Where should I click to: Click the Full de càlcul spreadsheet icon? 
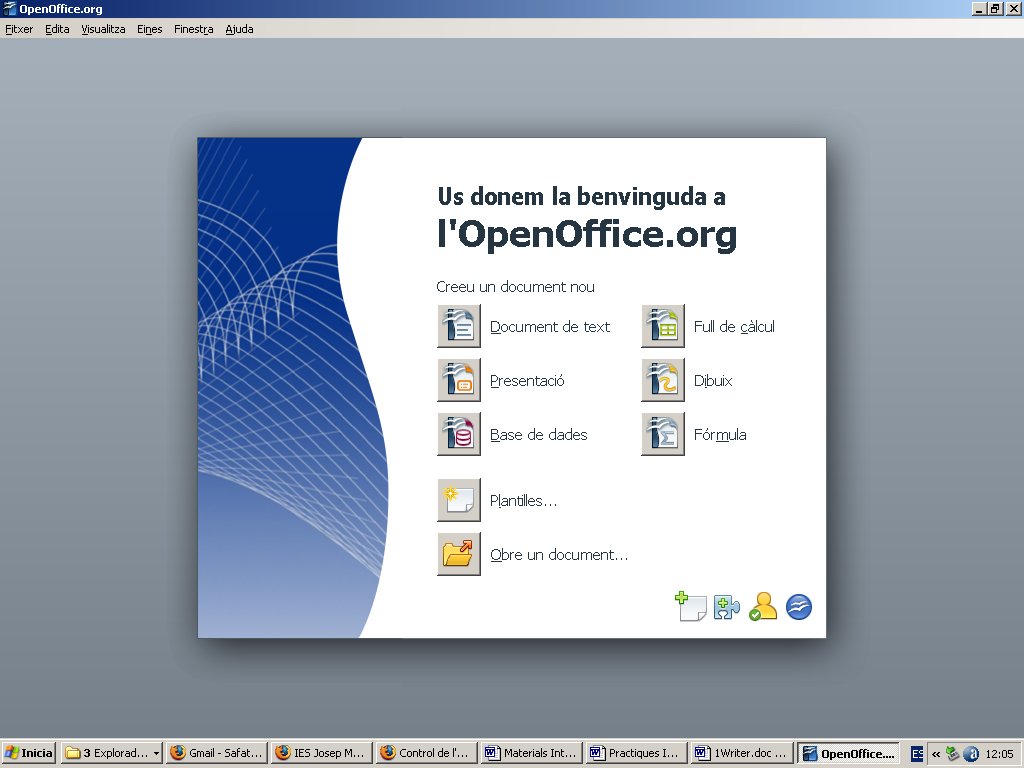coord(663,326)
